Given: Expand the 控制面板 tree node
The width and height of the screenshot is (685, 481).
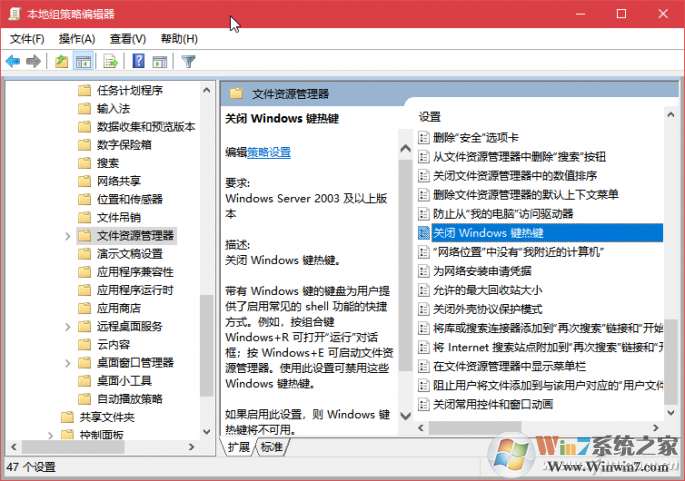Looking at the screenshot, I should click(x=51, y=435).
